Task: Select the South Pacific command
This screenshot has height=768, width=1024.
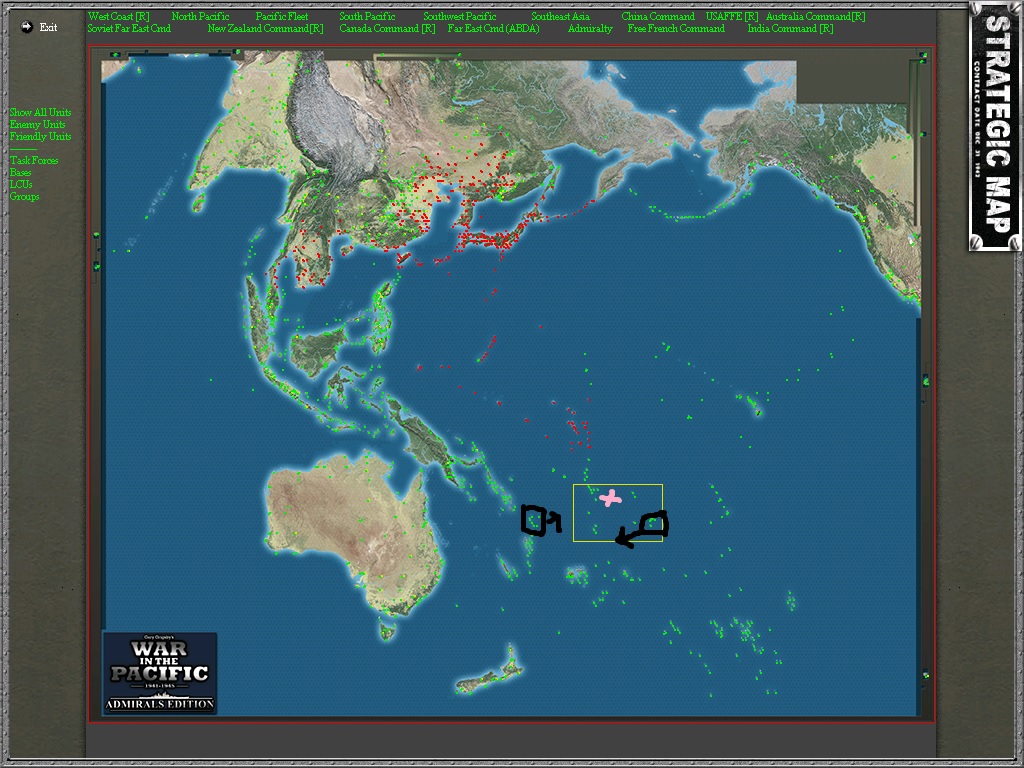Action: tap(368, 16)
